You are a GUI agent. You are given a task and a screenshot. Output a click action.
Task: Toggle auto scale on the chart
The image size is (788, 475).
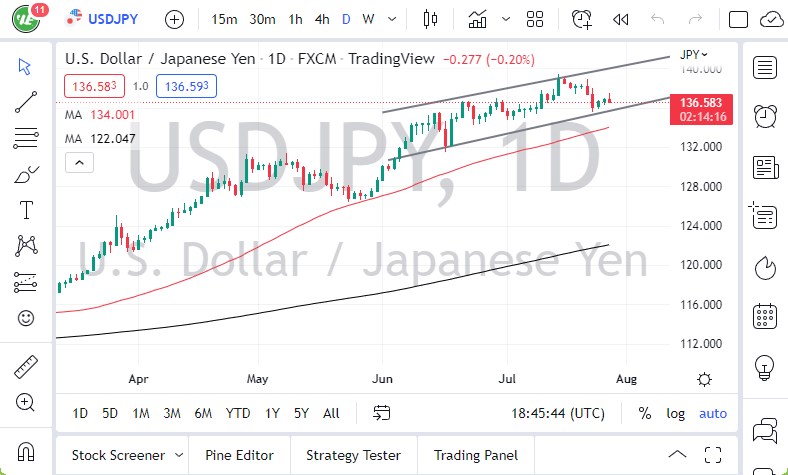tap(713, 413)
